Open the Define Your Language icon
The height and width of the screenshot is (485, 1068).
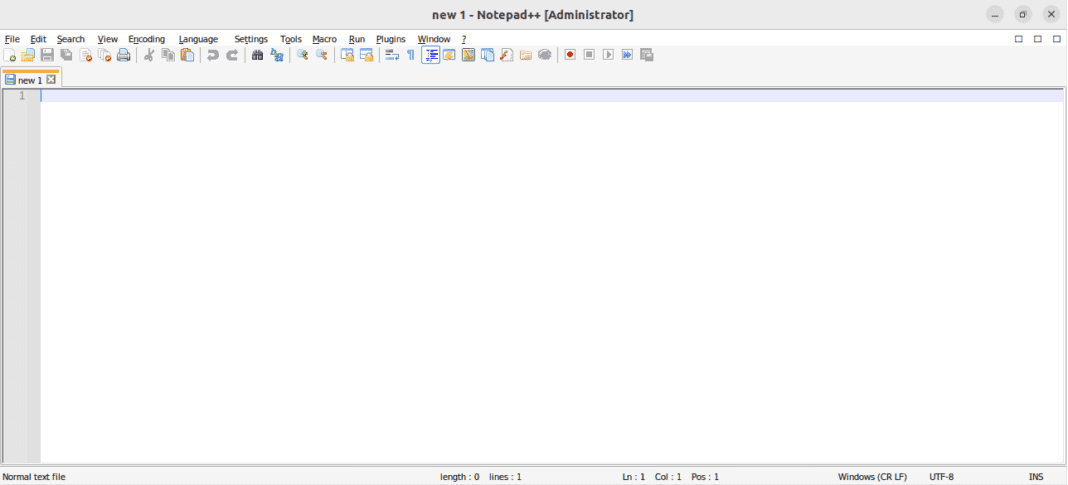[x=449, y=55]
